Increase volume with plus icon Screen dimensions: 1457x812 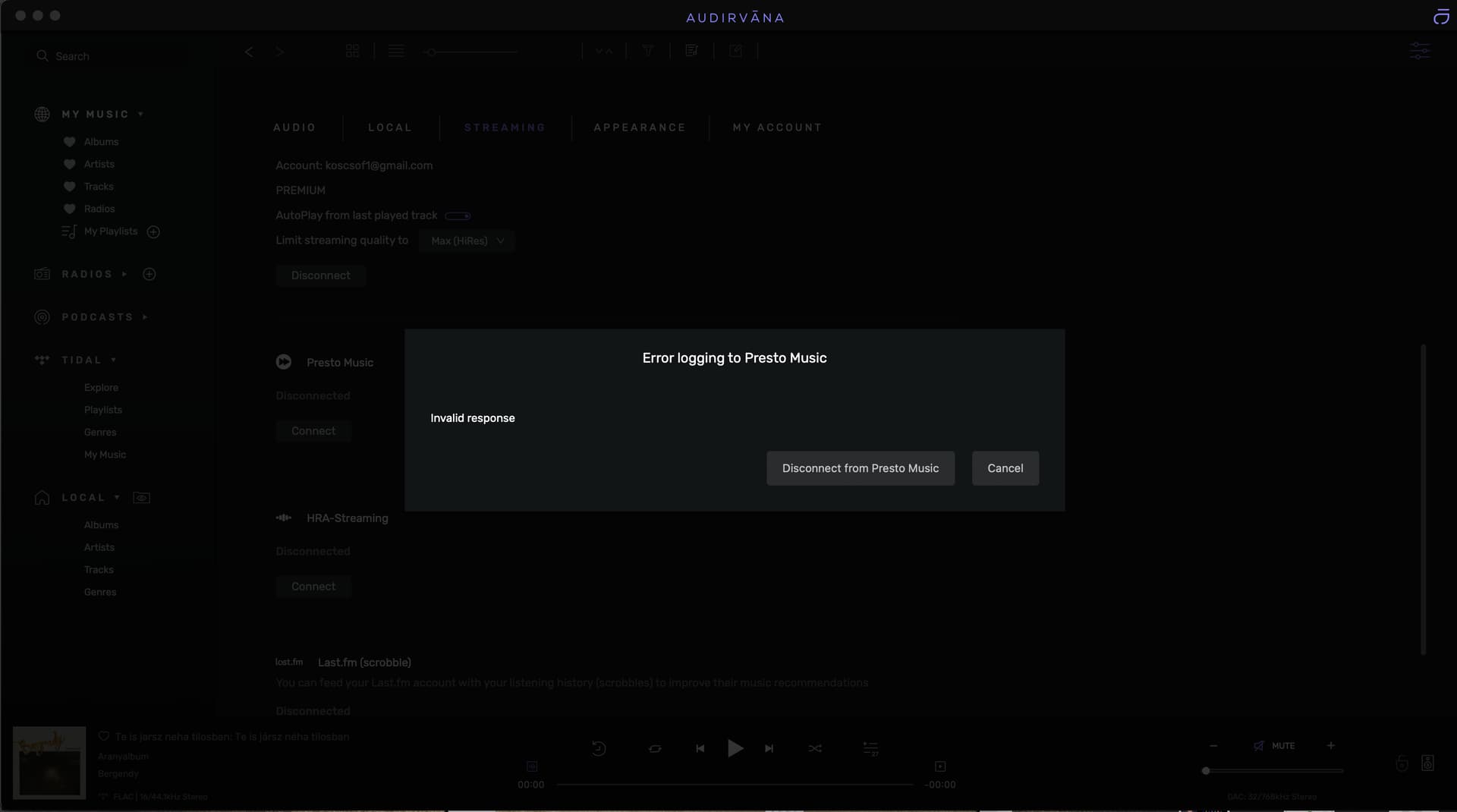[x=1330, y=746]
